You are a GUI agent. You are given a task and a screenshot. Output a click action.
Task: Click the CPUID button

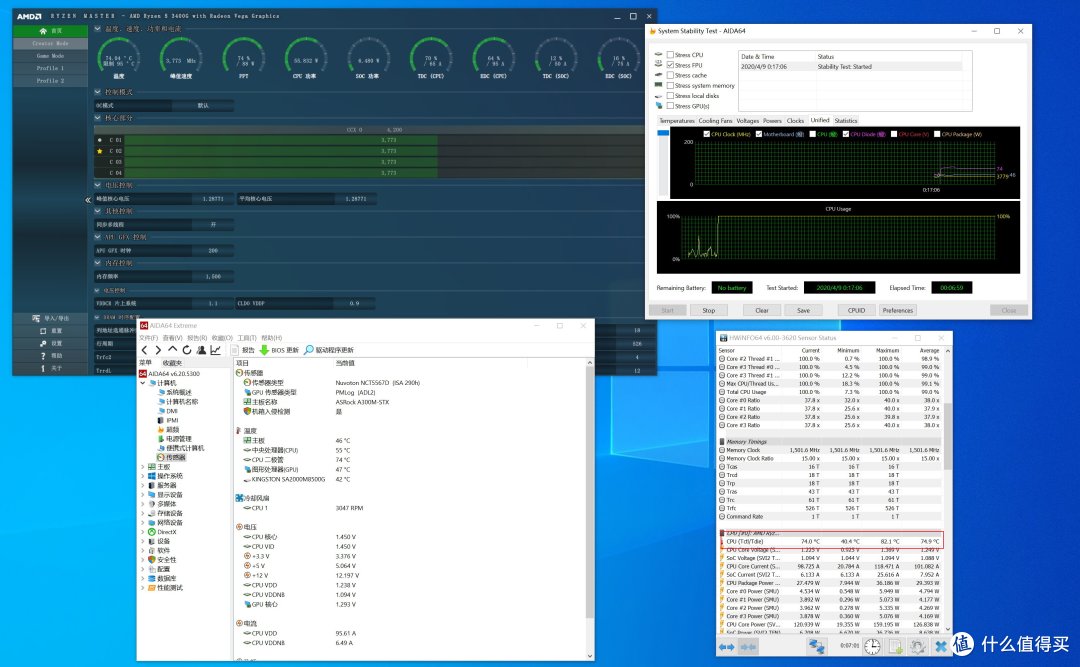856,310
